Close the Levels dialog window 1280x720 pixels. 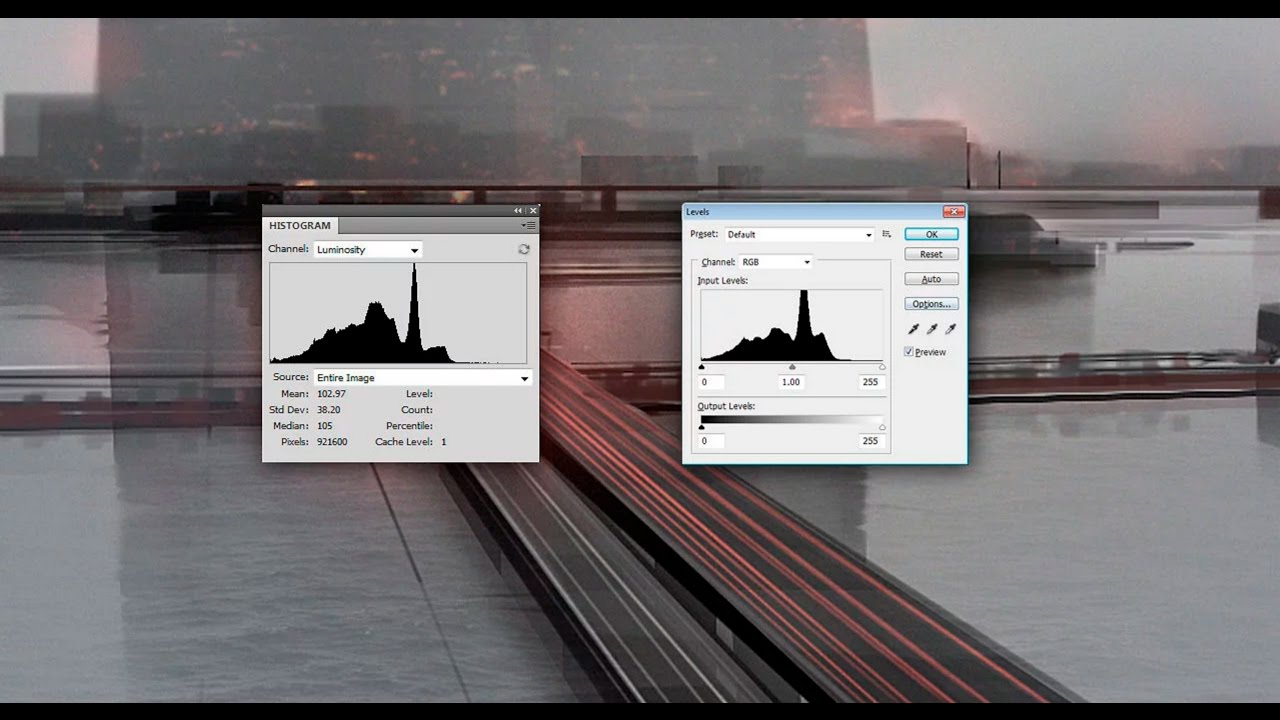953,212
